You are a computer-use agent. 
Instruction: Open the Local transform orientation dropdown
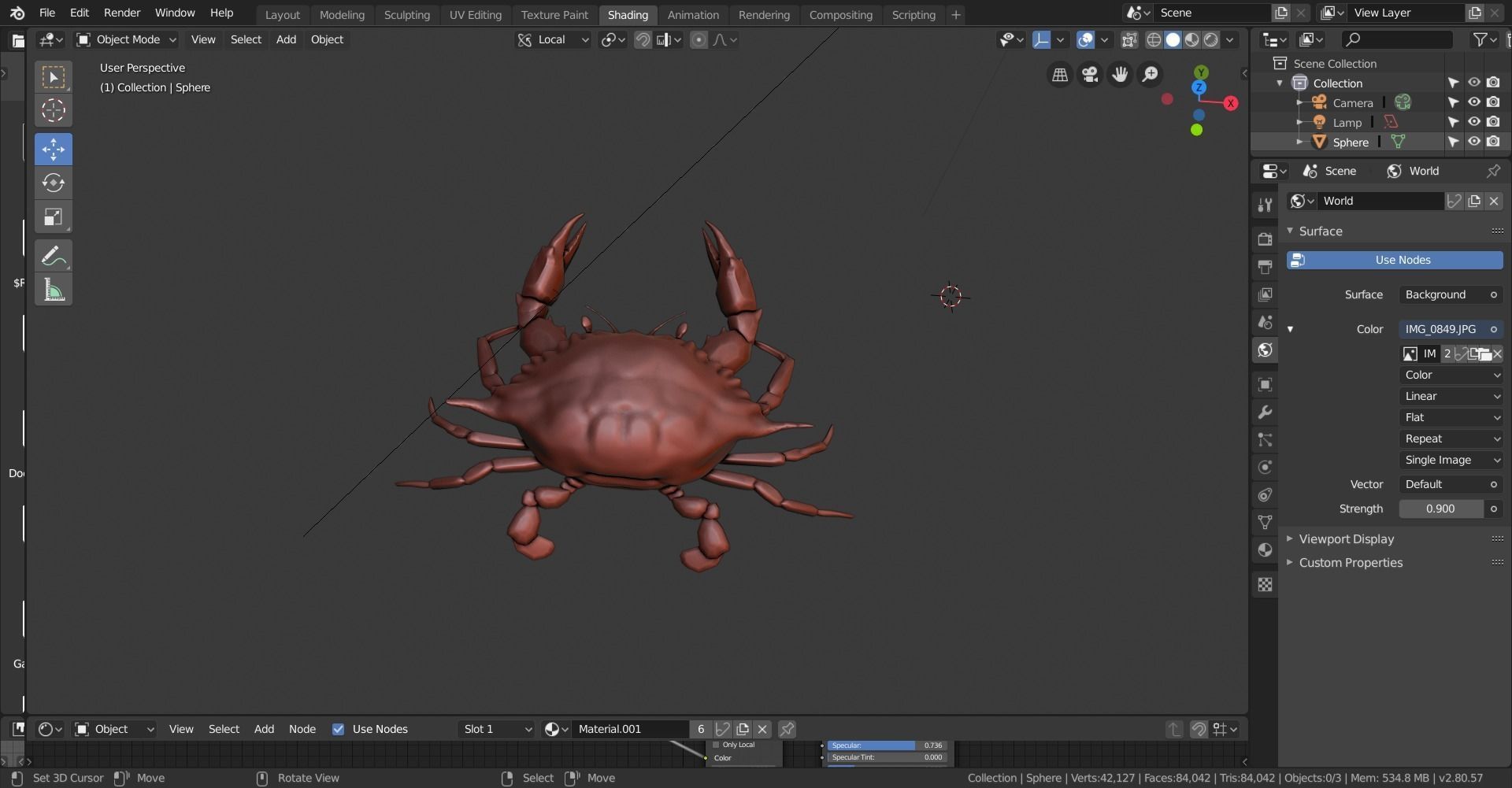coord(553,39)
